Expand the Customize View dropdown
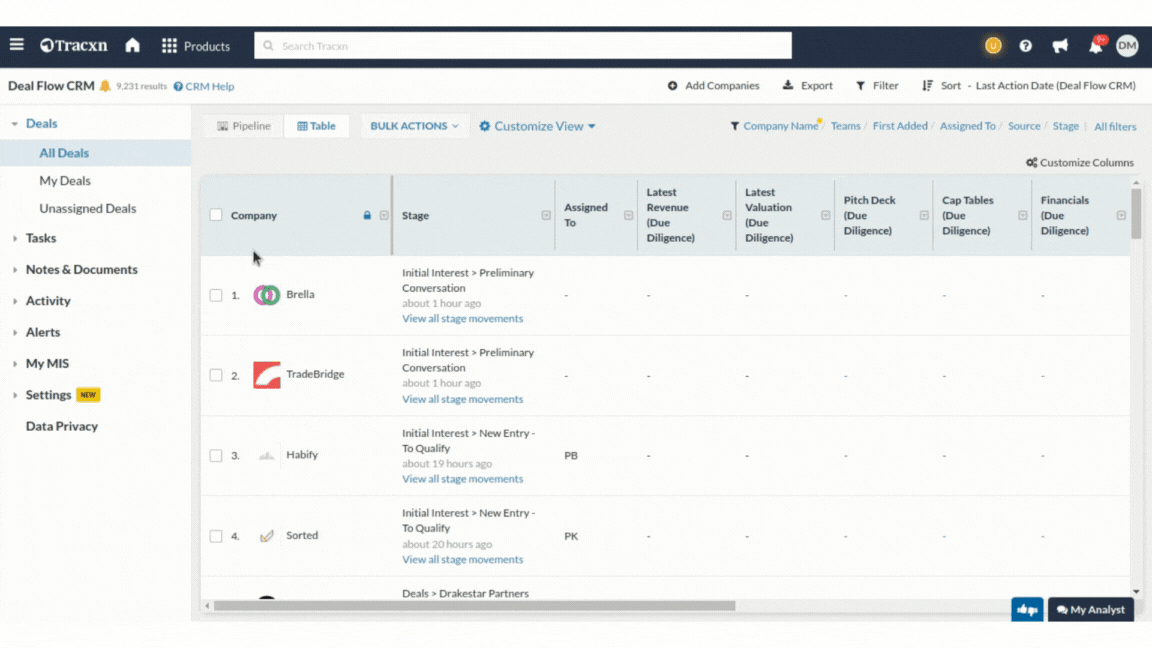The width and height of the screenshot is (1152, 648). [537, 126]
